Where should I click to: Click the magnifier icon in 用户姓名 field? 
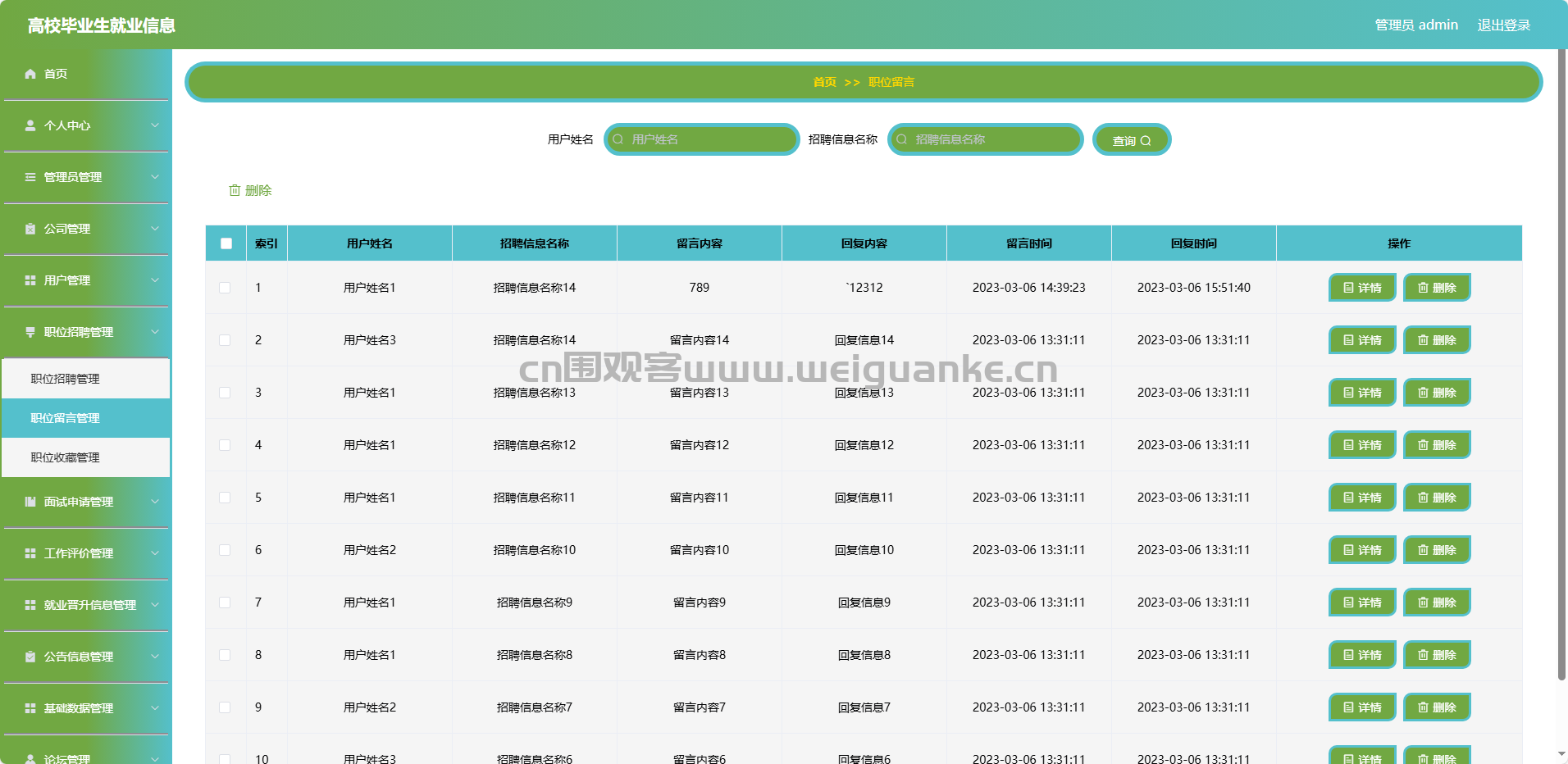[618, 139]
